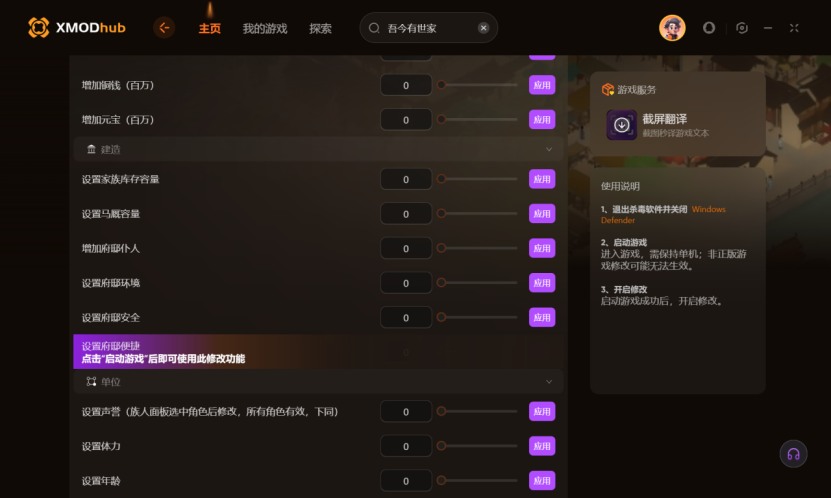Collapse the 单位 section chevron
The width and height of the screenshot is (831, 498).
click(x=549, y=381)
